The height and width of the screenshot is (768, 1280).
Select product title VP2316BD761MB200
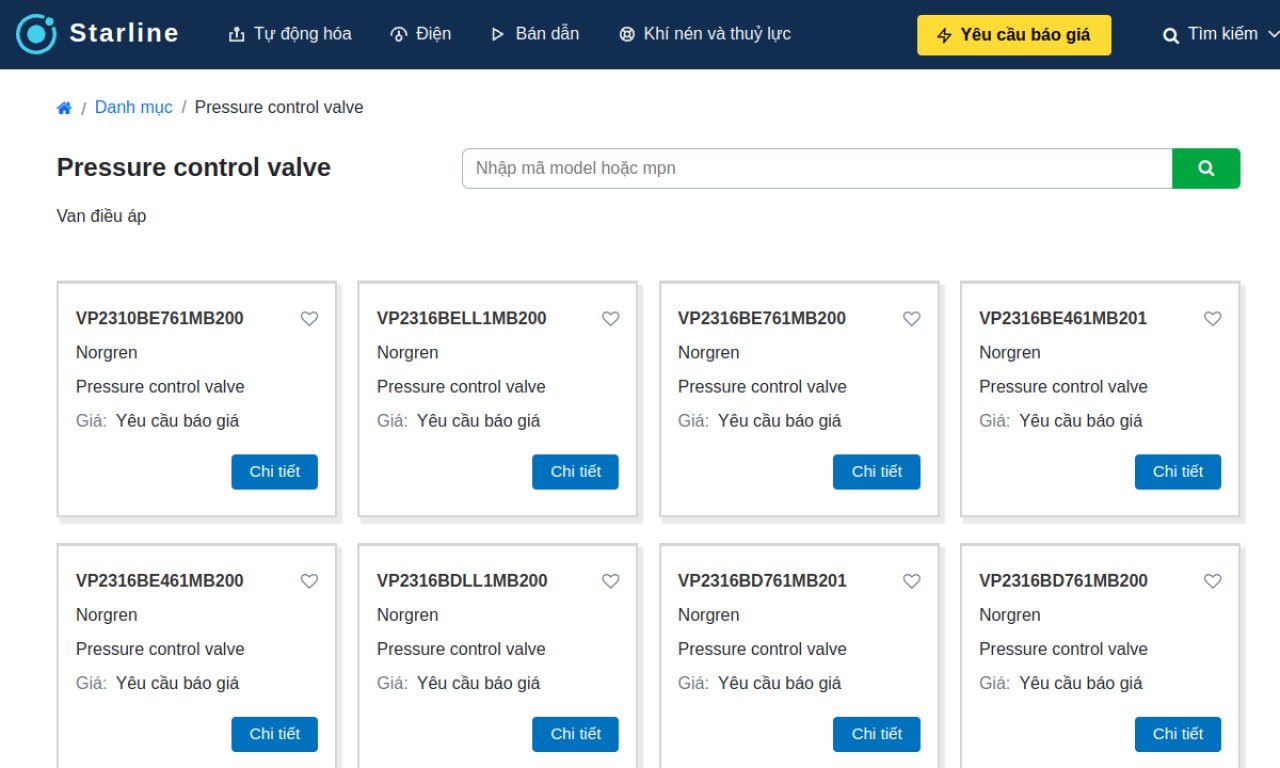click(1063, 581)
